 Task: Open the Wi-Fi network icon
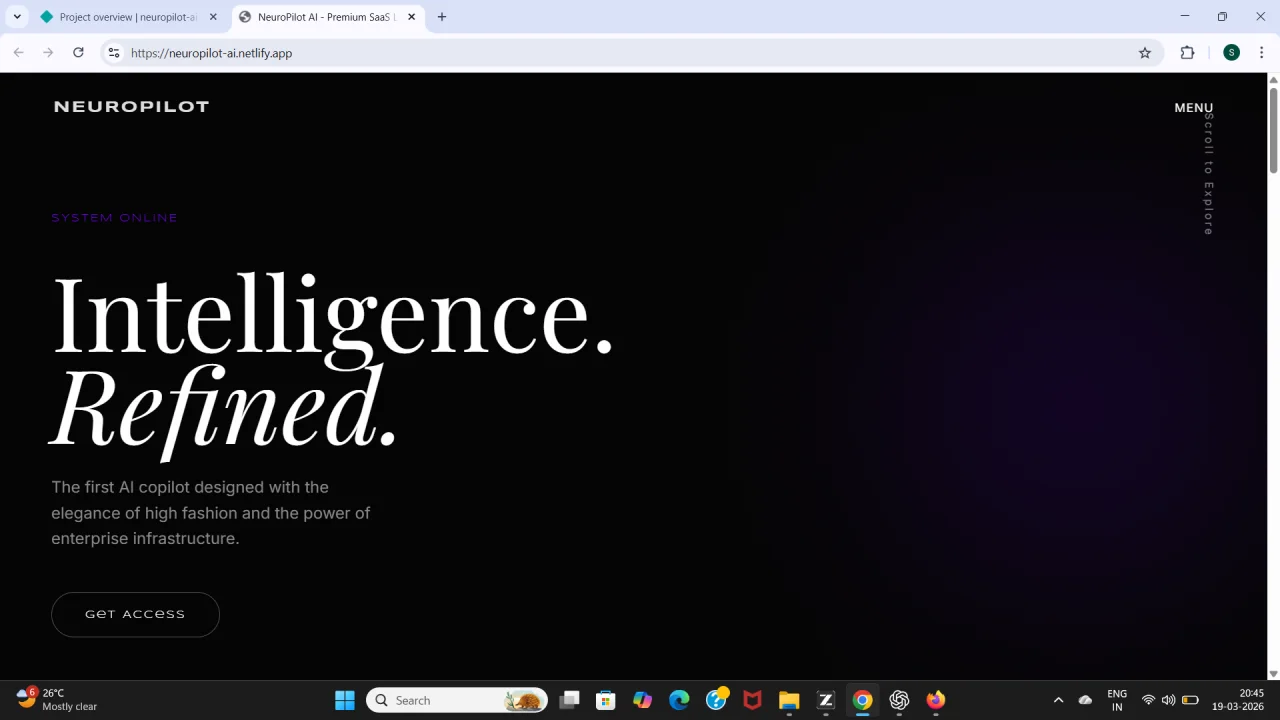1148,700
